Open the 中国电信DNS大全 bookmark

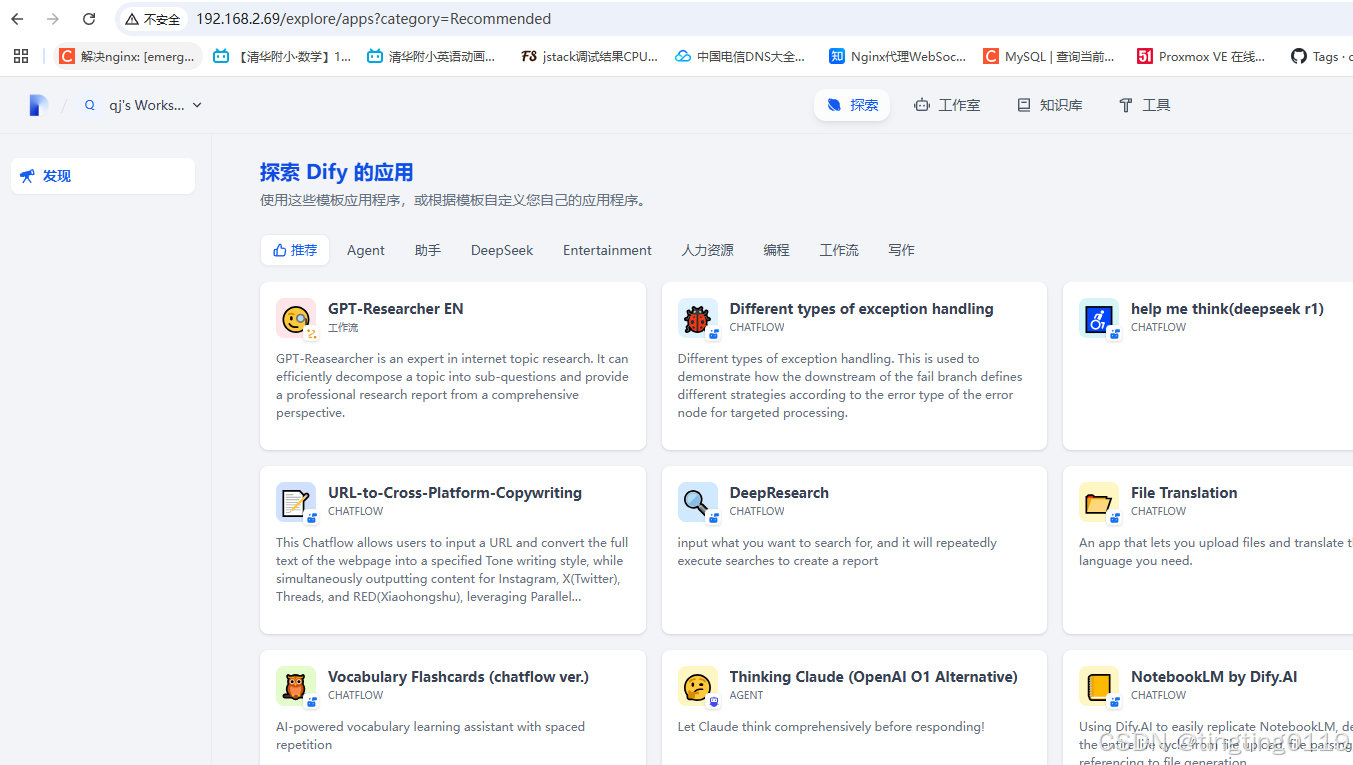pyautogui.click(x=740, y=57)
